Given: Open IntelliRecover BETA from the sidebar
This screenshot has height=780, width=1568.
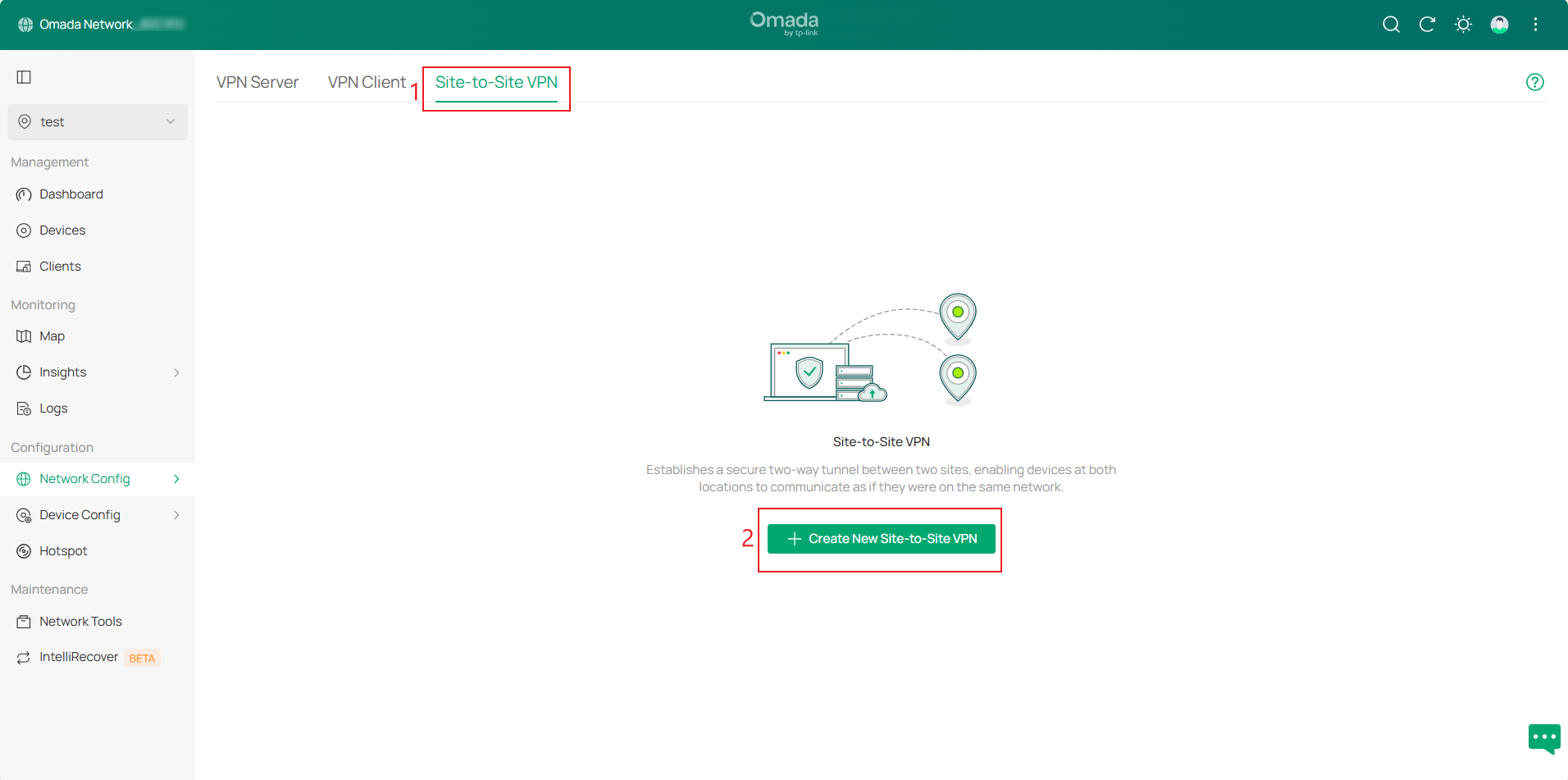Looking at the screenshot, I should (x=79, y=657).
